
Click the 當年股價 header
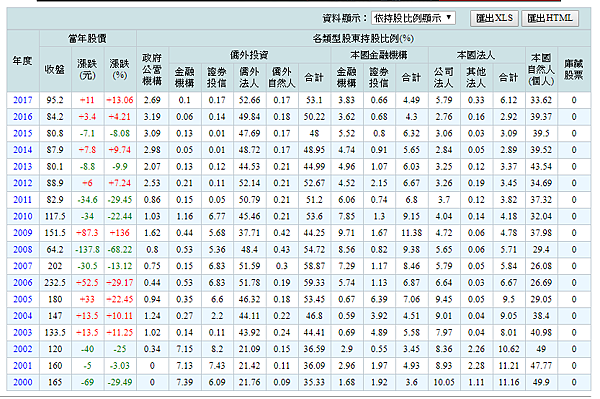[88, 39]
